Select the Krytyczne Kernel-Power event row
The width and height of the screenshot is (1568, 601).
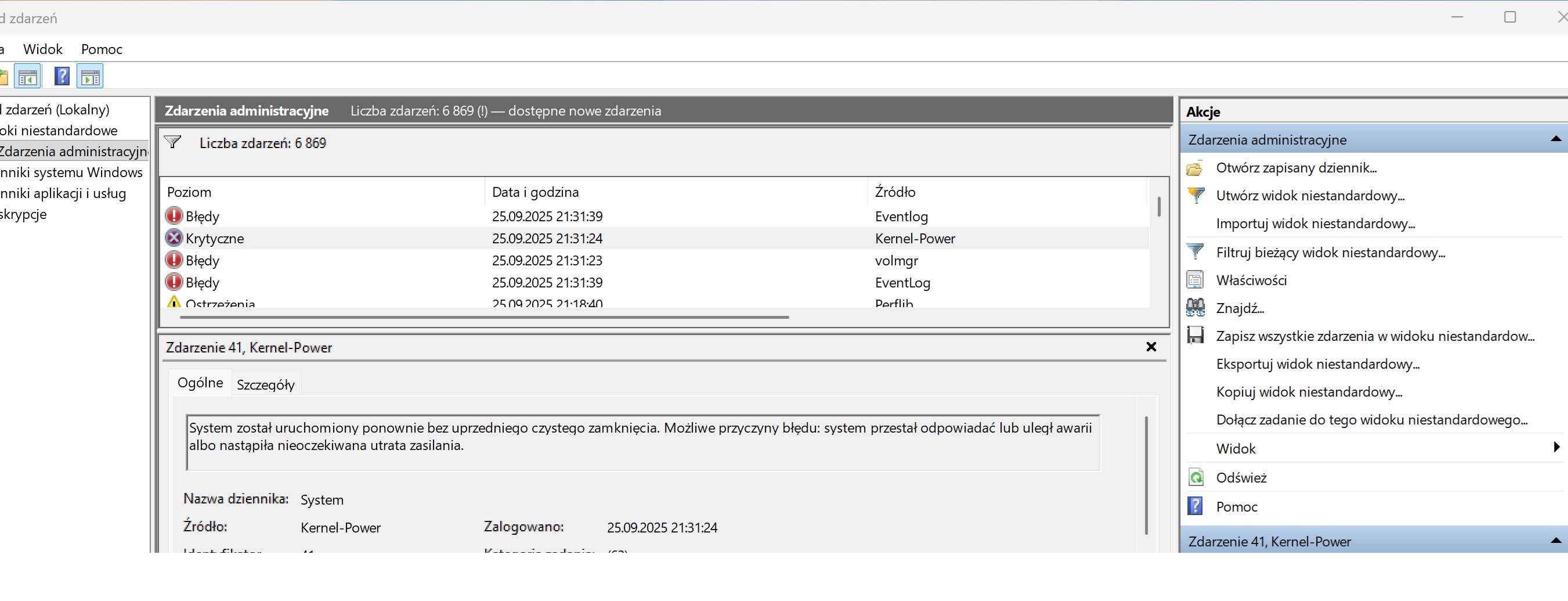coord(548,239)
